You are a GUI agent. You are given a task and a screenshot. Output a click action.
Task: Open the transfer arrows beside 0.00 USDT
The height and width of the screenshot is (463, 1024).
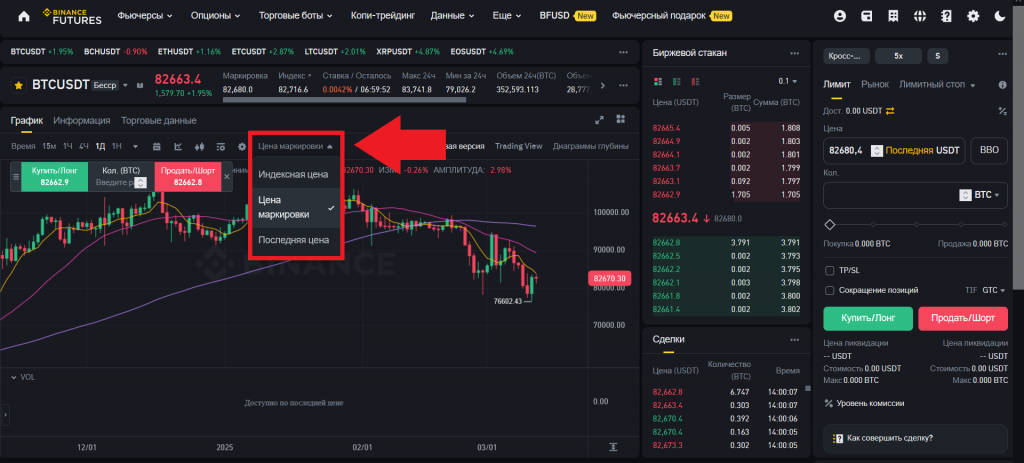click(x=889, y=110)
